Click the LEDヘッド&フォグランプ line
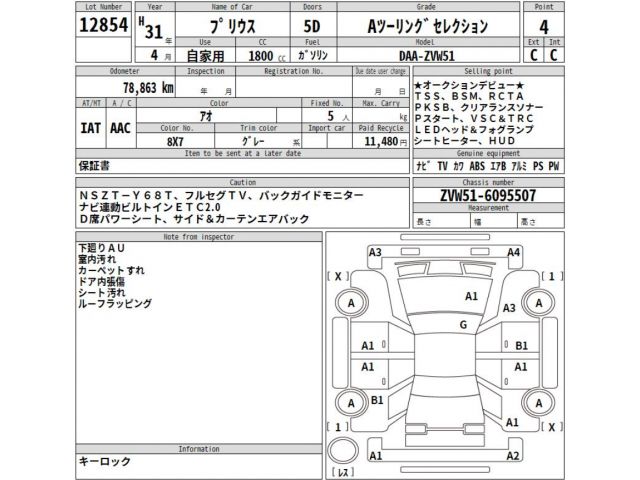 [x=474, y=129]
